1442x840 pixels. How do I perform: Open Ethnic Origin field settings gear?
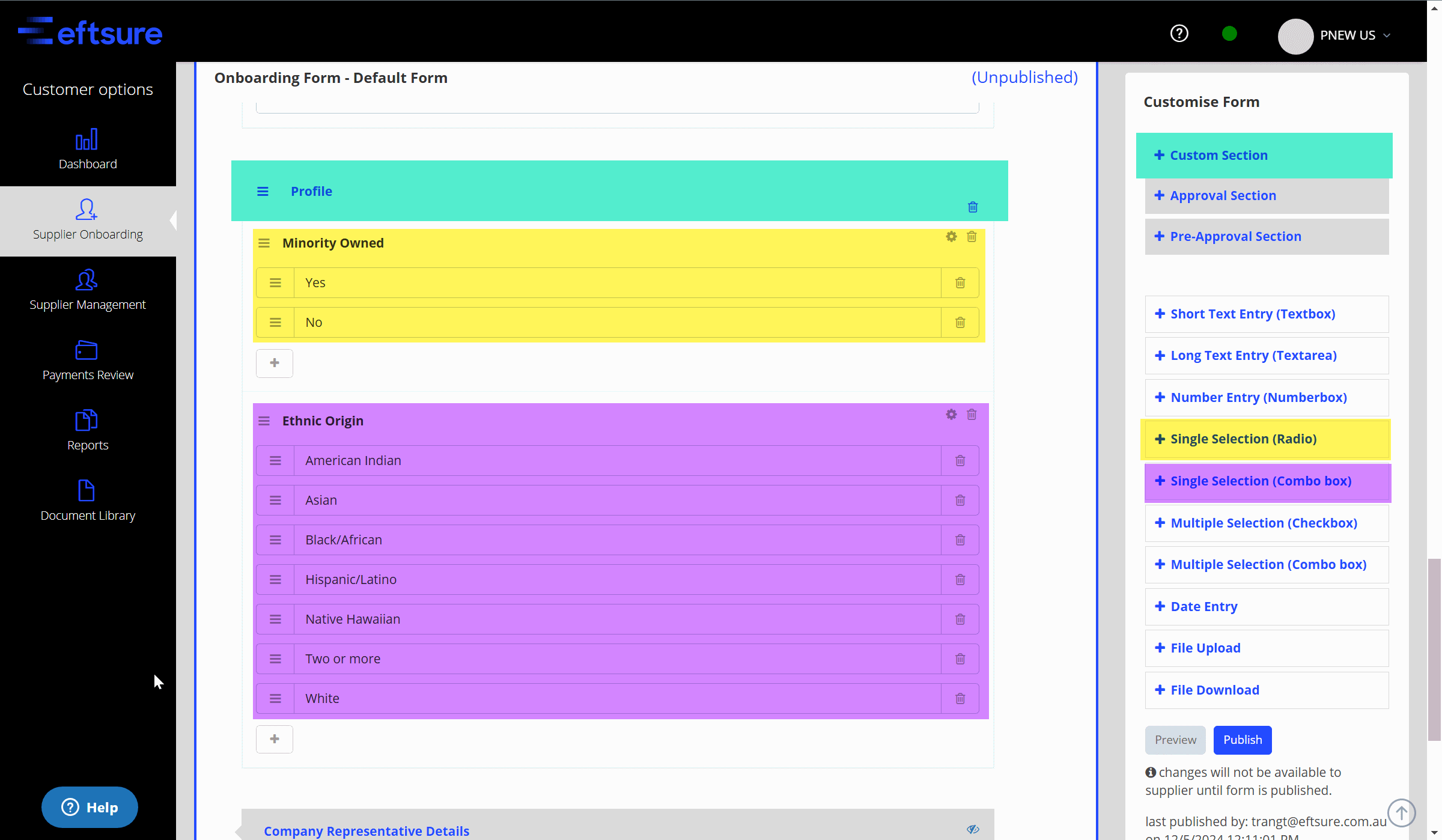point(951,414)
